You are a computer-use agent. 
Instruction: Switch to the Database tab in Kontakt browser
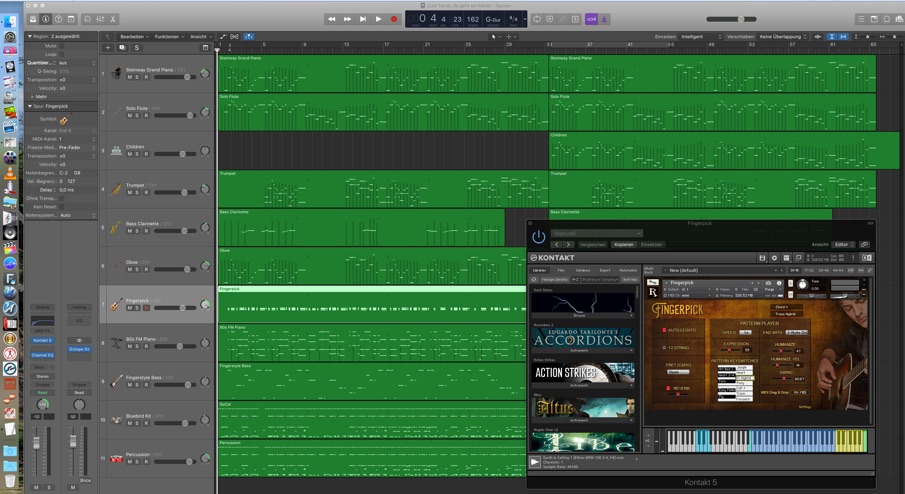point(583,270)
